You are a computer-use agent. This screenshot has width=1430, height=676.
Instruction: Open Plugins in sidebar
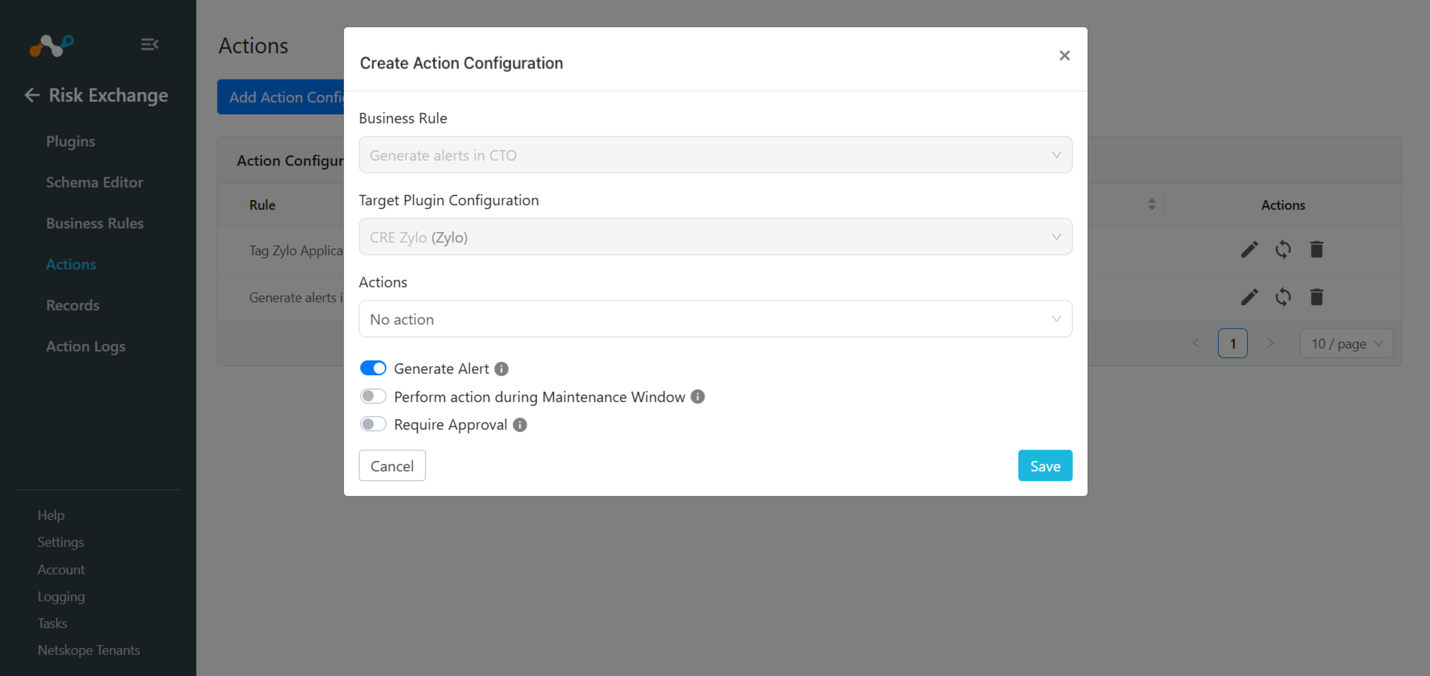tap(71, 141)
